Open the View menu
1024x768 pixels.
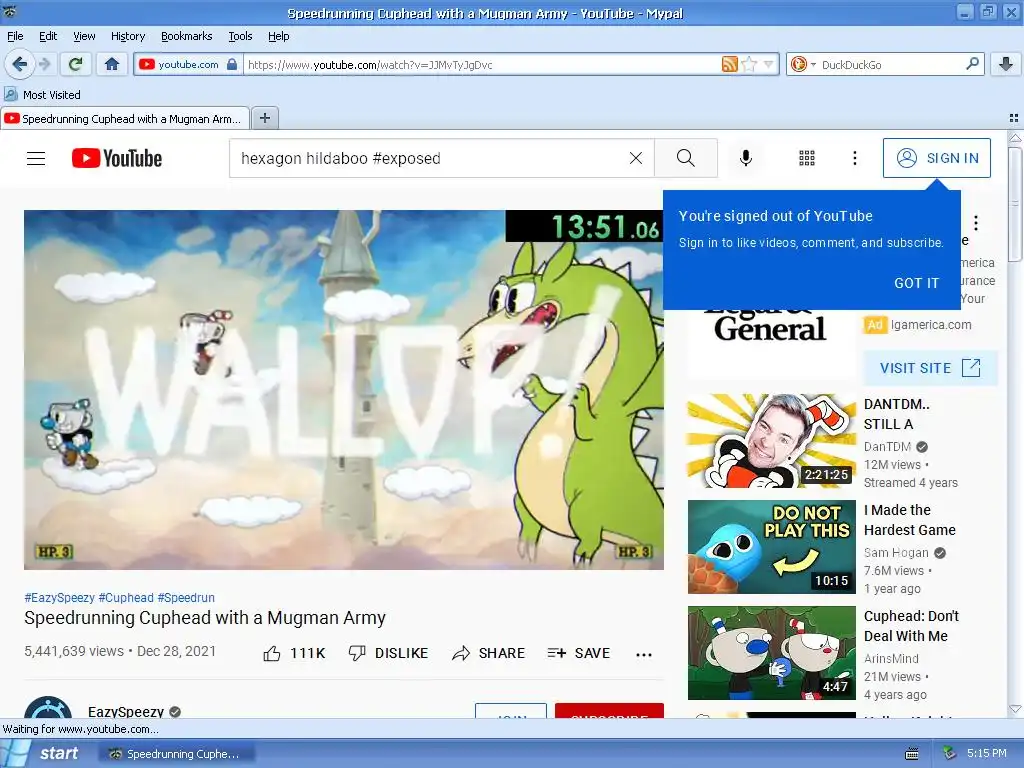pos(84,36)
